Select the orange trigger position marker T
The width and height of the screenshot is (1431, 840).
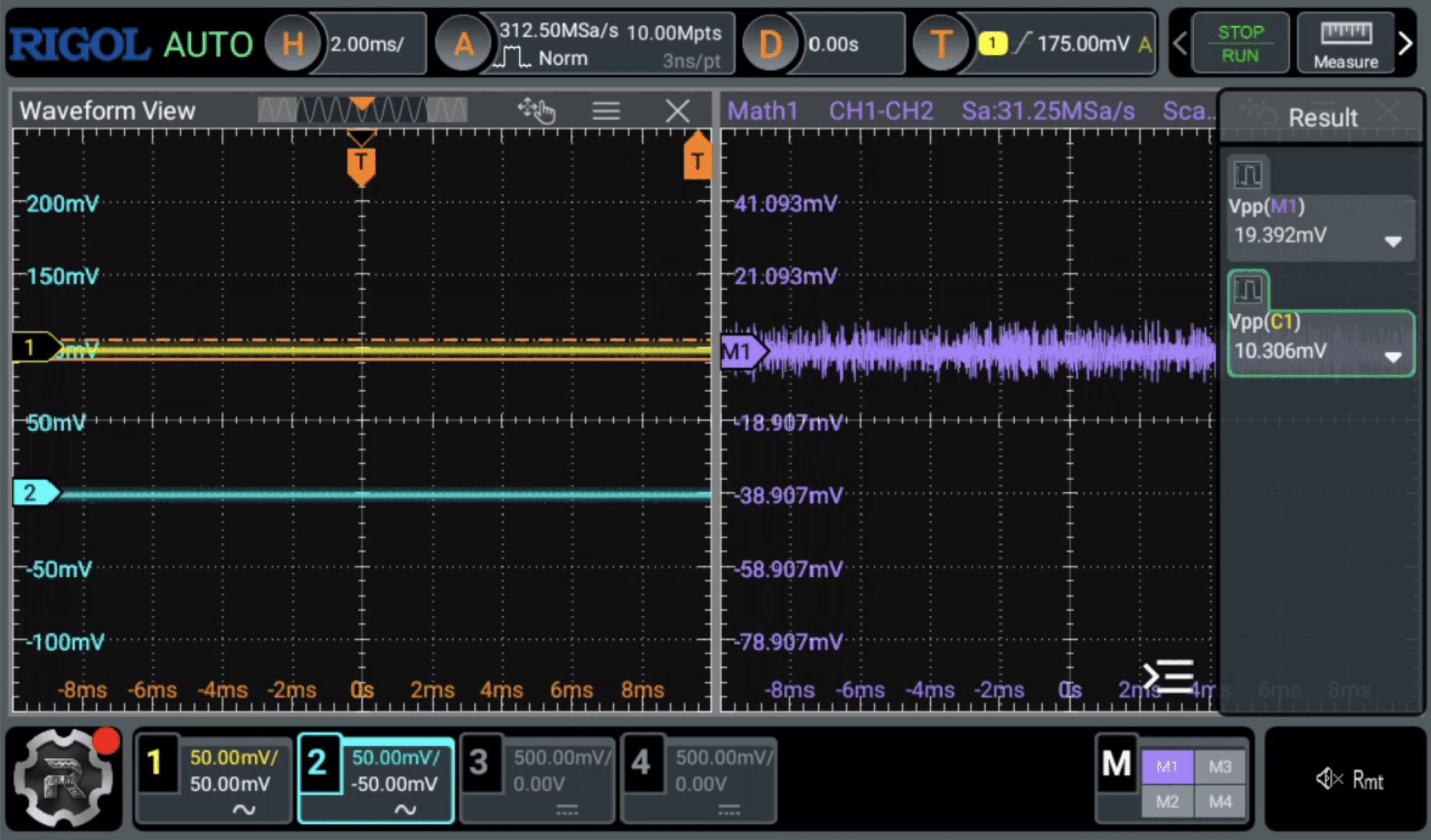point(361,166)
